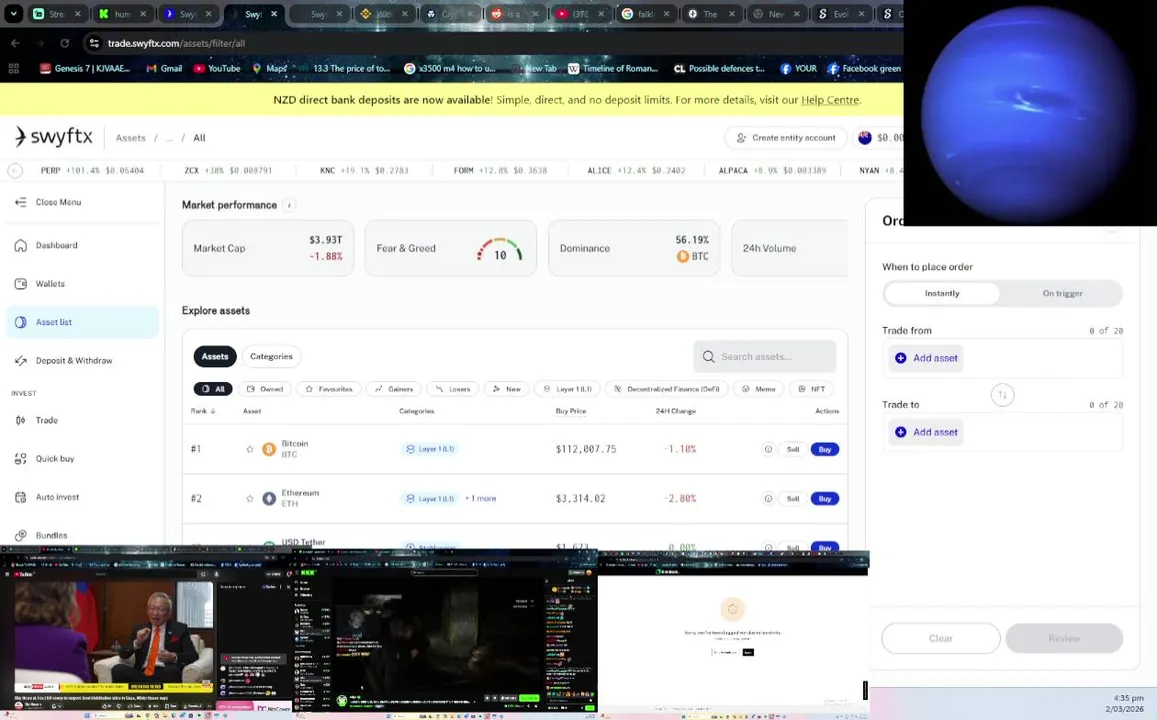This screenshot has width=1157, height=720.
Task: Filter assets by Losers
Action: 453,389
